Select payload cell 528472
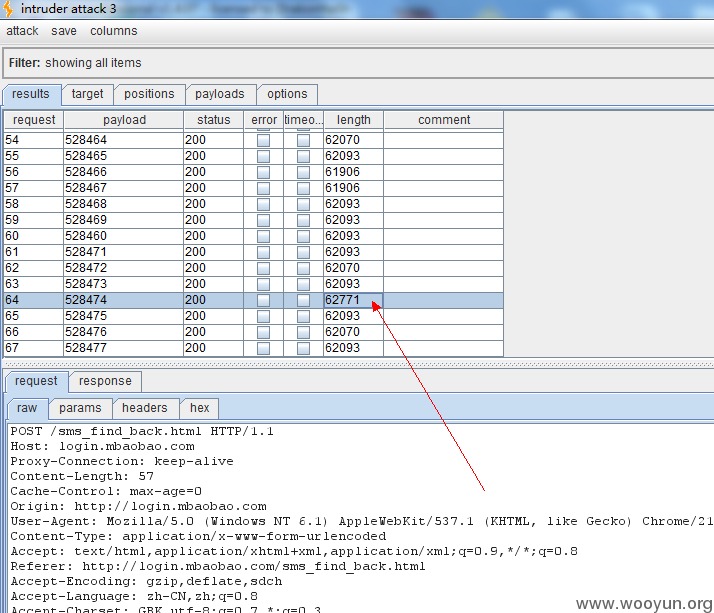The image size is (714, 613). 123,268
